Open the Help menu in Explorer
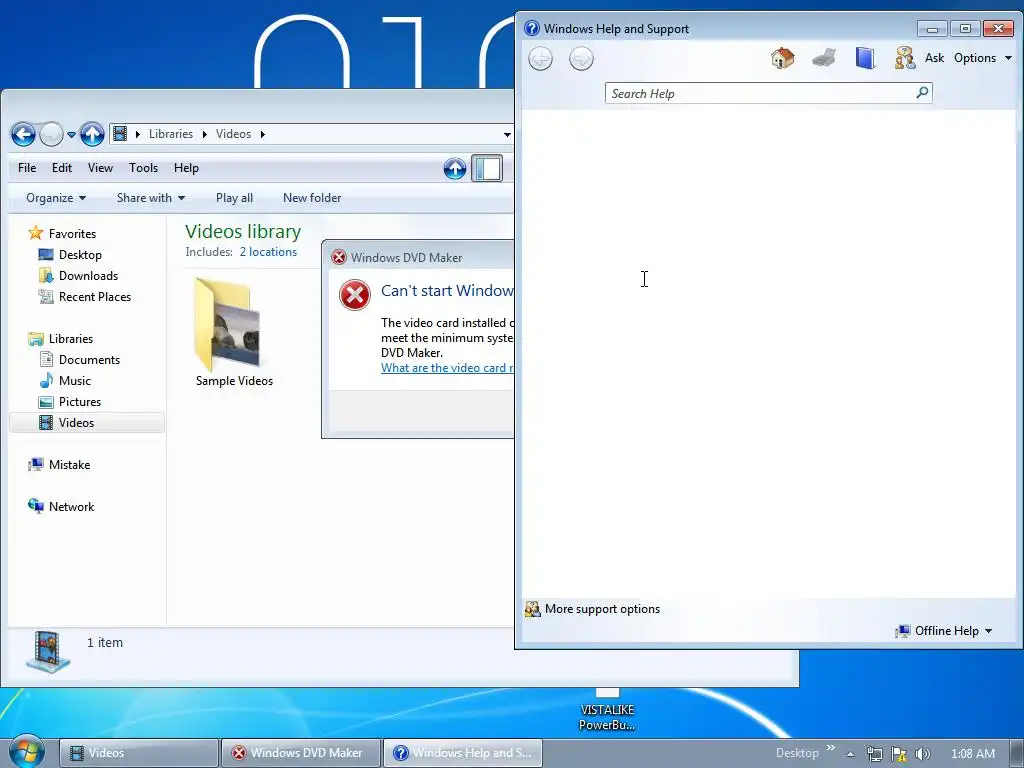The width and height of the screenshot is (1024, 768). (186, 168)
